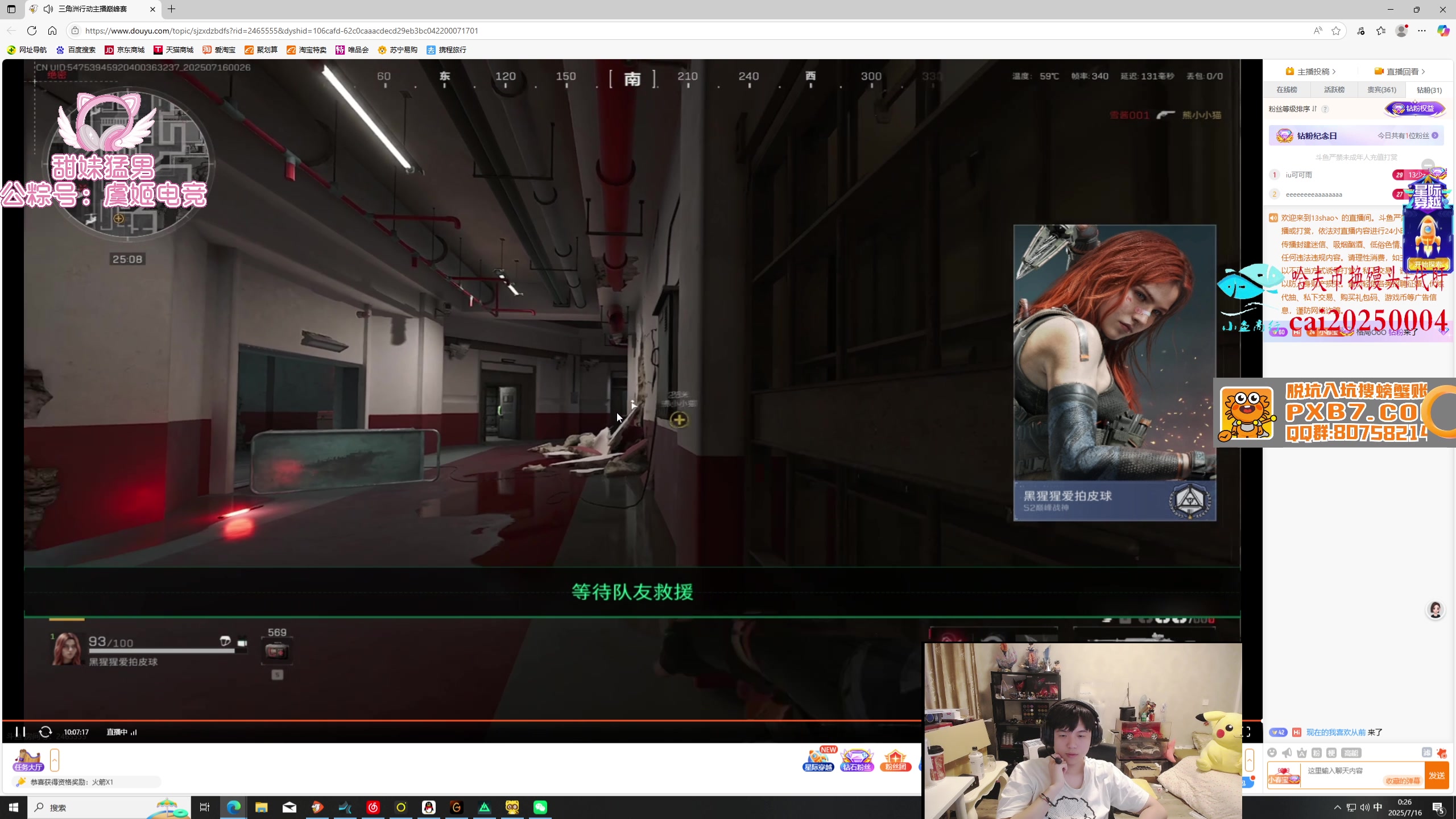
Task: Open the 粉丝团 fan club icon
Action: (896, 760)
